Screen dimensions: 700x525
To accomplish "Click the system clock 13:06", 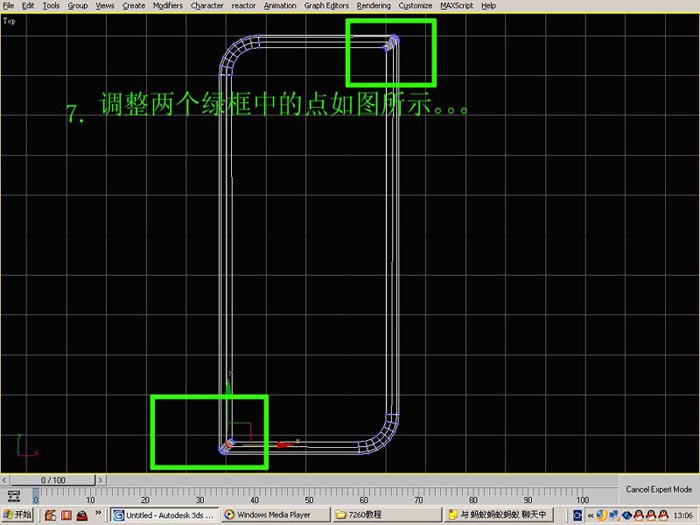I will click(683, 516).
